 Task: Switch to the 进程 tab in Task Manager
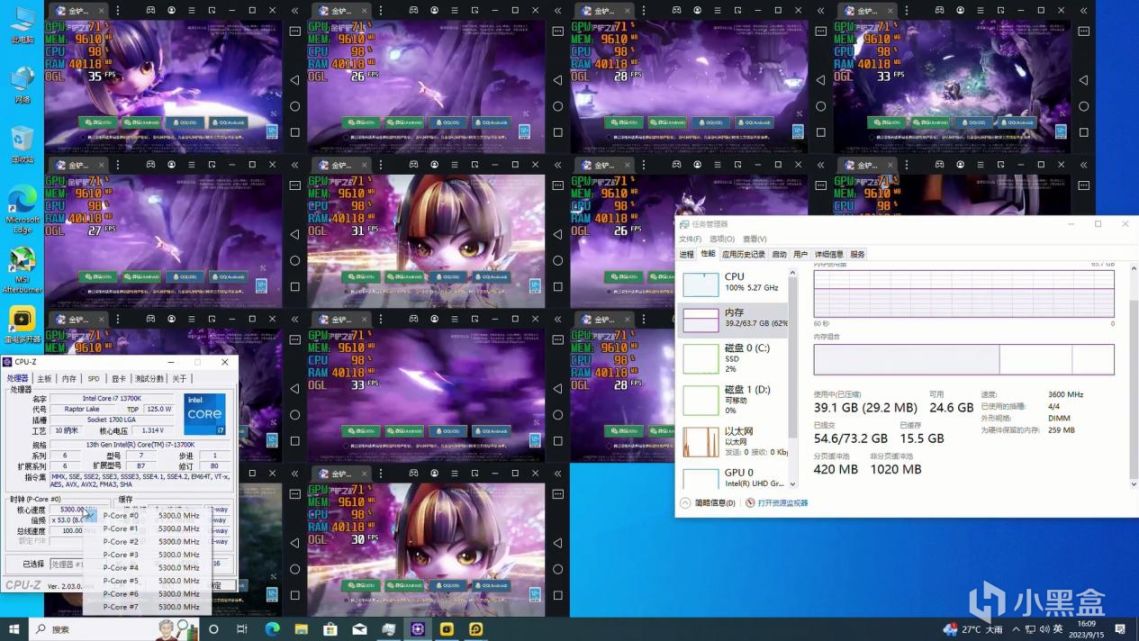tap(686, 254)
